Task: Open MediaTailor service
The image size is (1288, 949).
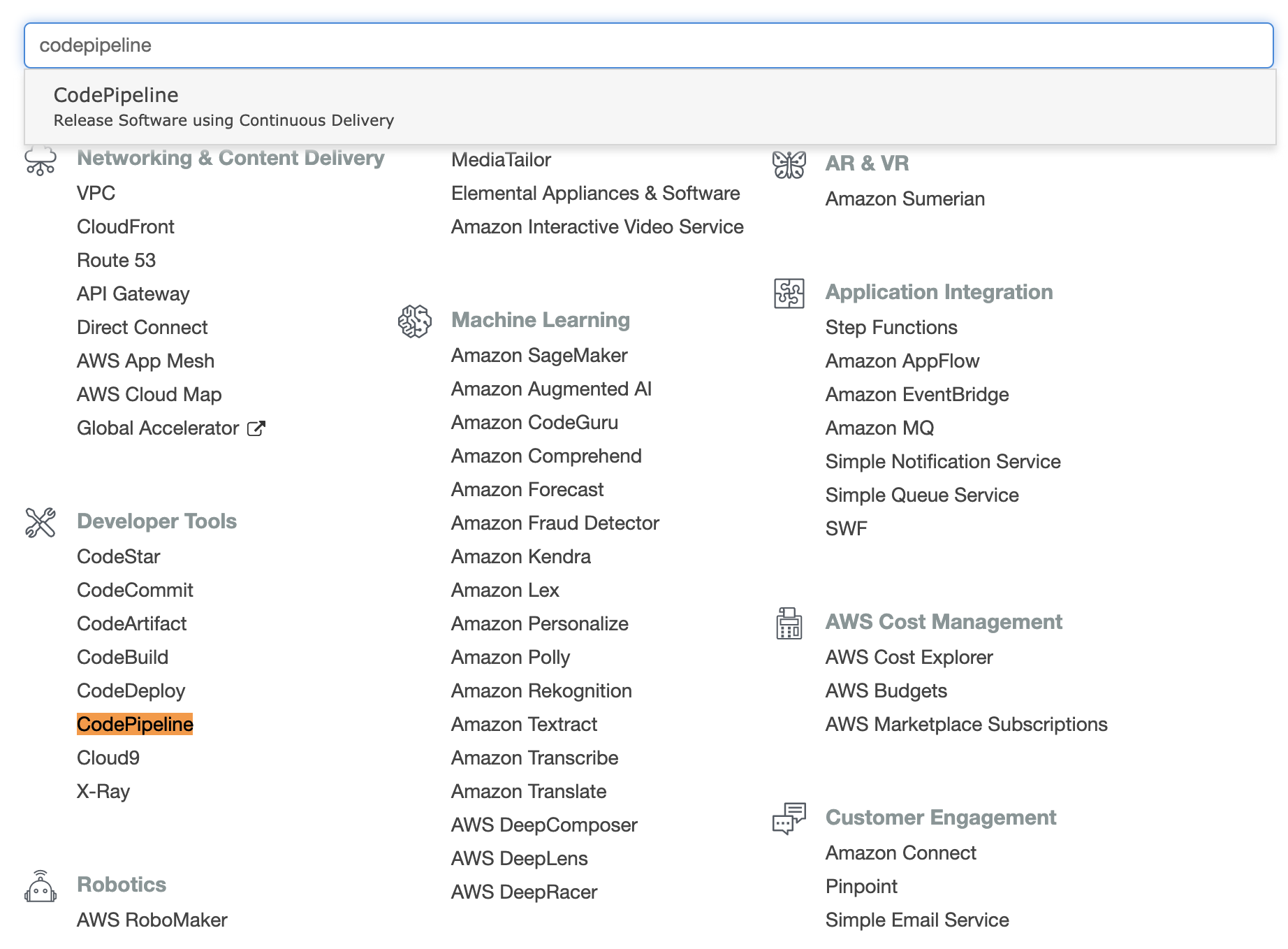Action: 502,159
